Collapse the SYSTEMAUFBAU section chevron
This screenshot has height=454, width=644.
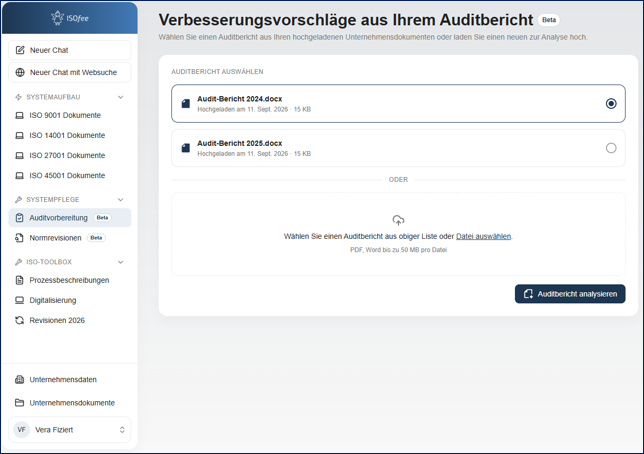(121, 97)
